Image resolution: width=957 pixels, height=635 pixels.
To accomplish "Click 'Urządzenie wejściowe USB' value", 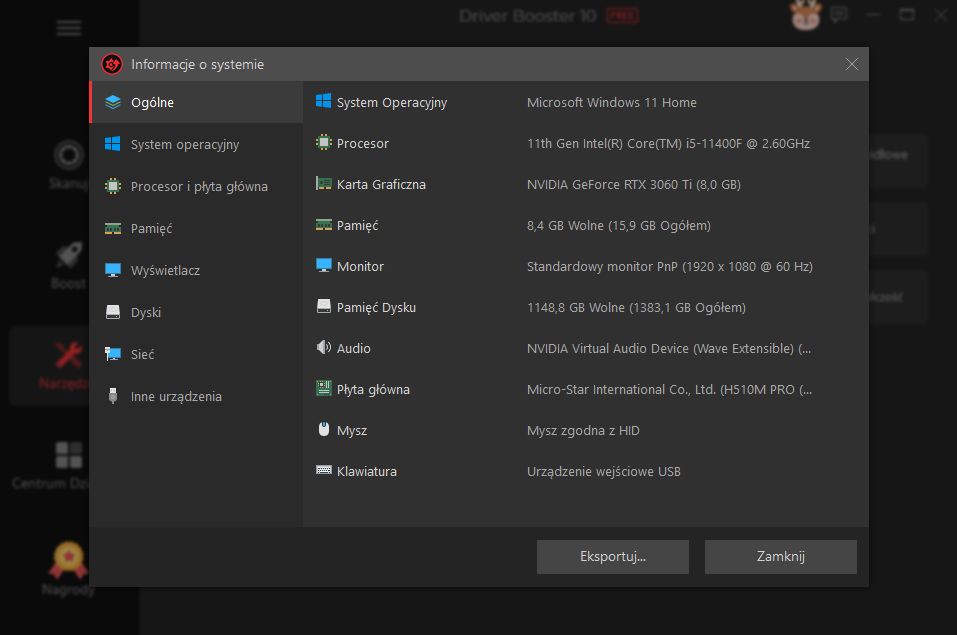I will [604, 471].
